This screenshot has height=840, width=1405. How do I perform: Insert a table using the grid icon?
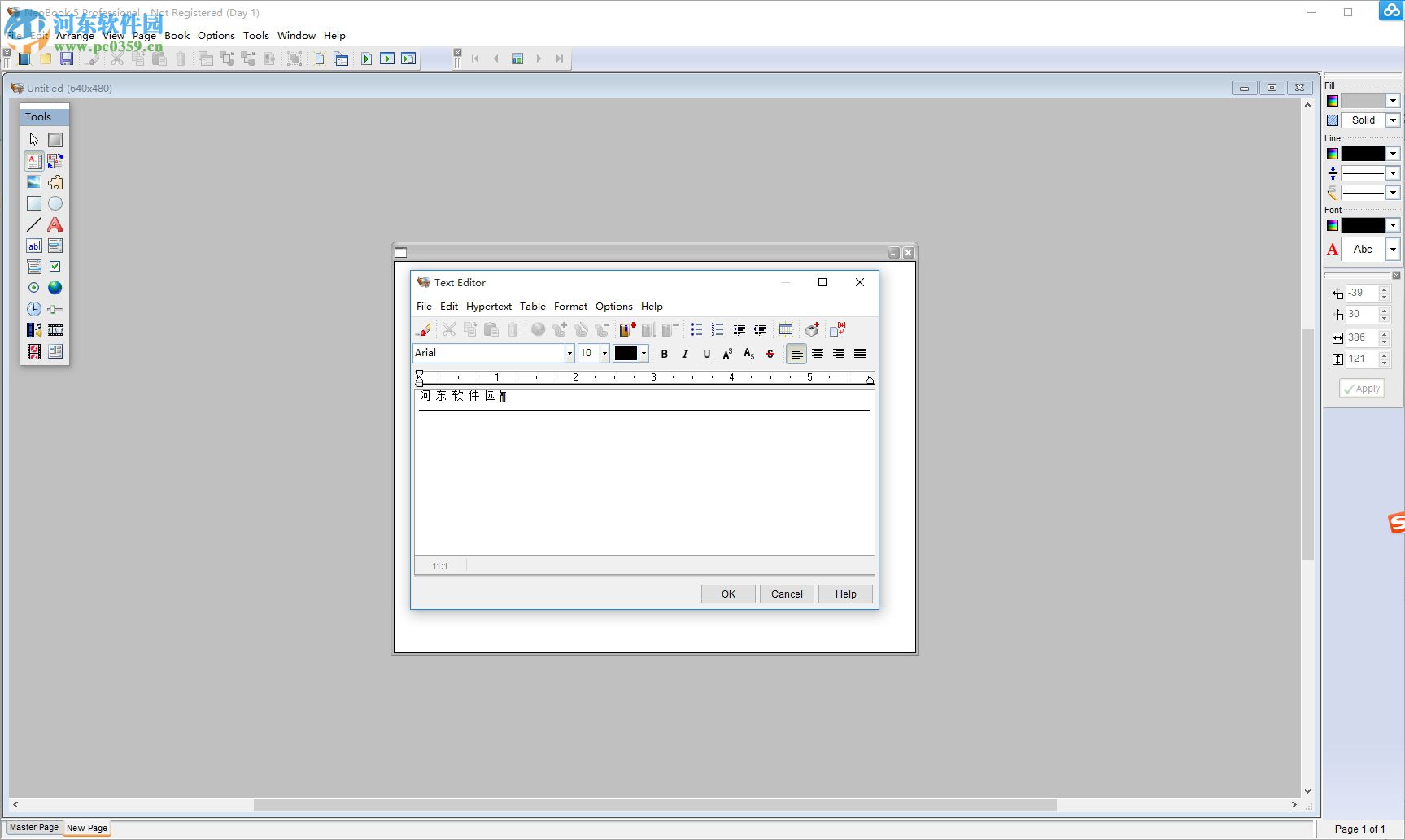tap(786, 329)
